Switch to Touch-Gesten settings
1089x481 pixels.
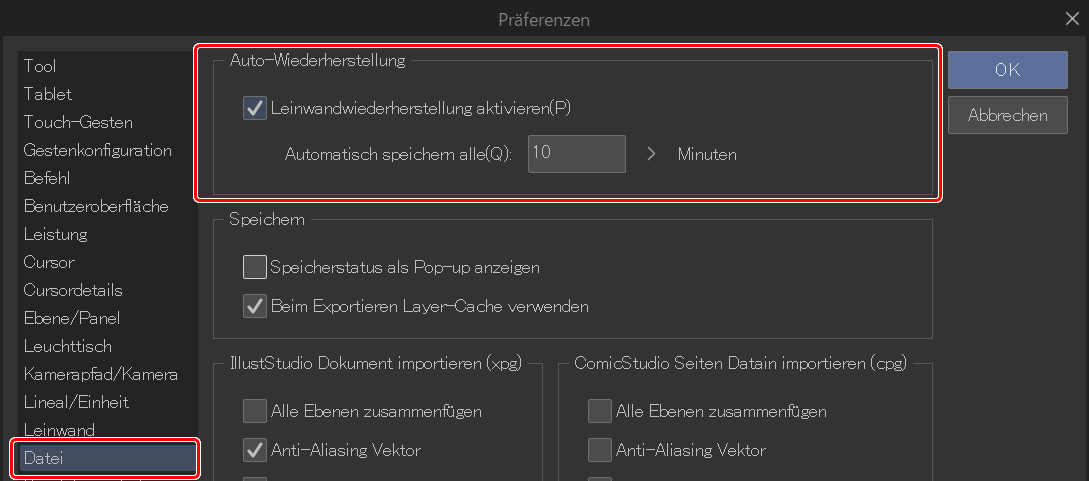coord(78,122)
